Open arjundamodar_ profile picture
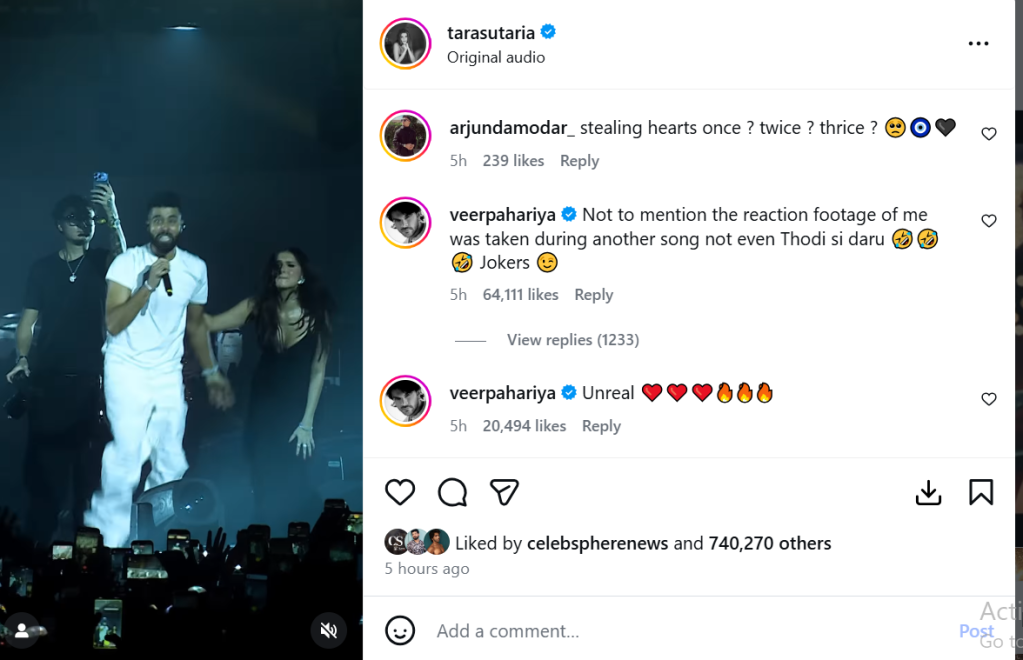This screenshot has height=660, width=1023. (x=405, y=135)
